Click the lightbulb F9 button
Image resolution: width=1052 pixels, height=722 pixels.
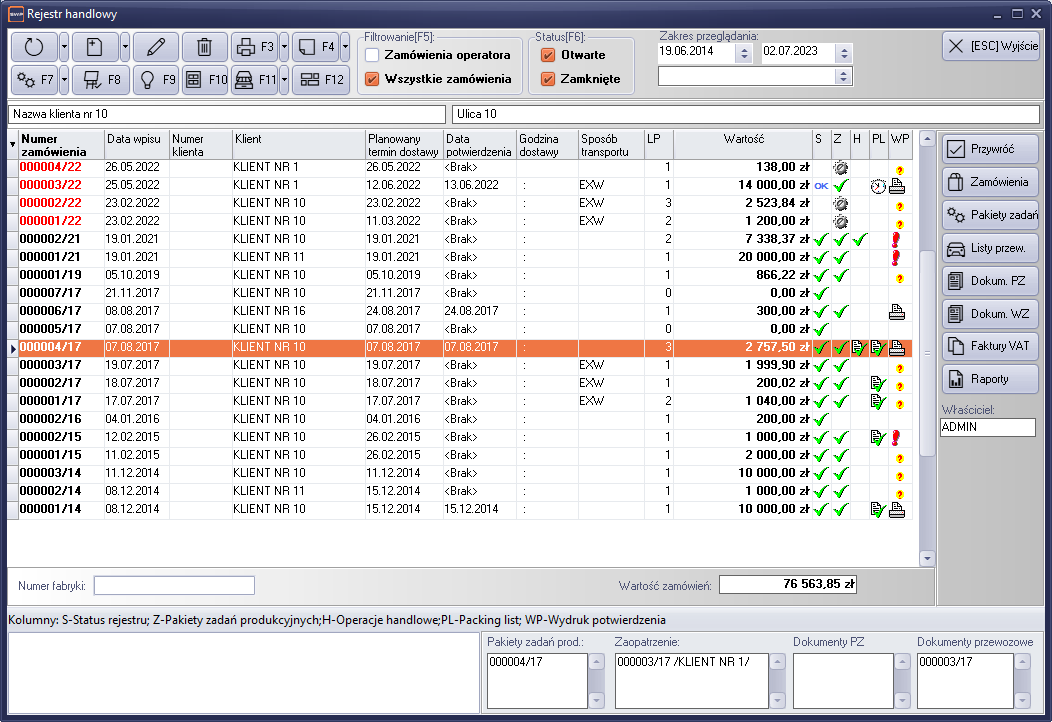(155, 79)
